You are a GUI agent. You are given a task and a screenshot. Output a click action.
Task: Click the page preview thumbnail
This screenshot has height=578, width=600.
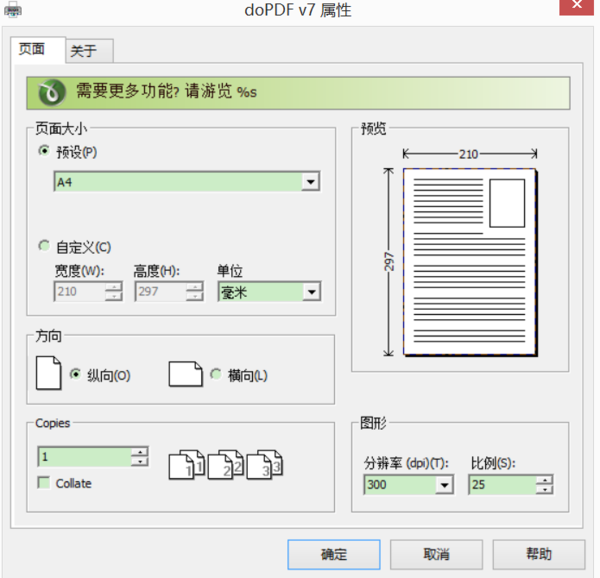click(470, 262)
